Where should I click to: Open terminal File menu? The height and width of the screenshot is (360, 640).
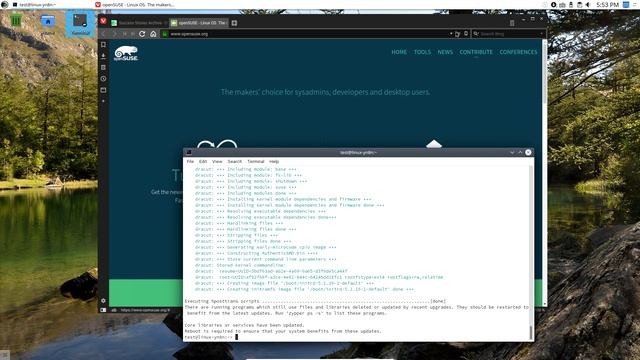pos(190,162)
